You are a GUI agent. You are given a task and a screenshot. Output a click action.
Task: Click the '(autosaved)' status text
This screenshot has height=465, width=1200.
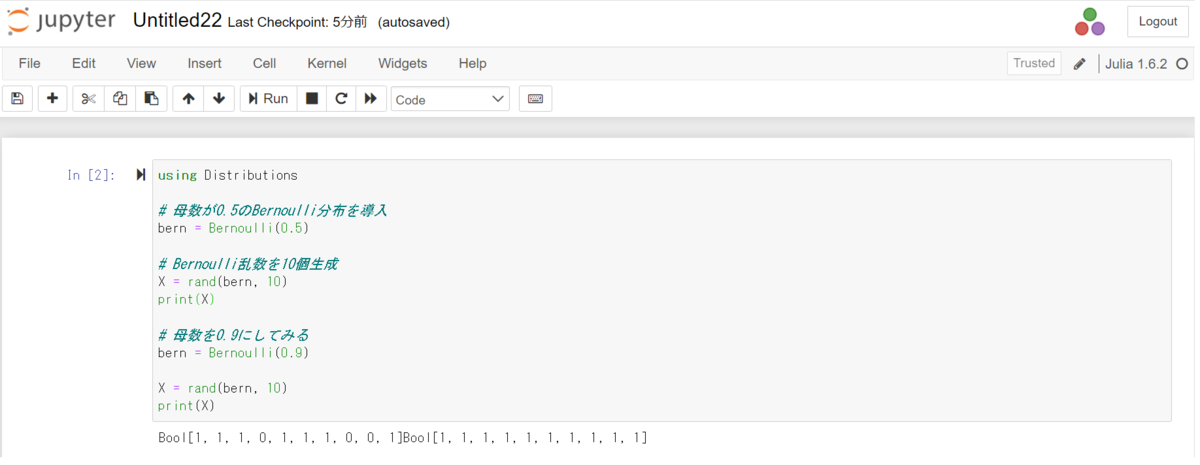[414, 22]
